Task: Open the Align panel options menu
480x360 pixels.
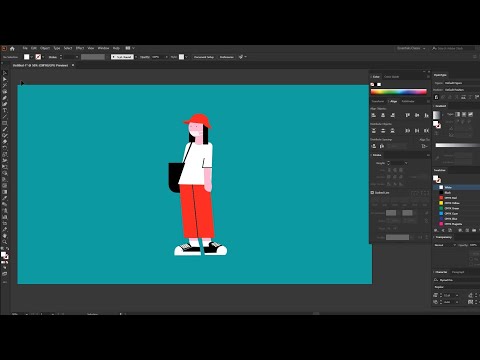Action: (428, 101)
